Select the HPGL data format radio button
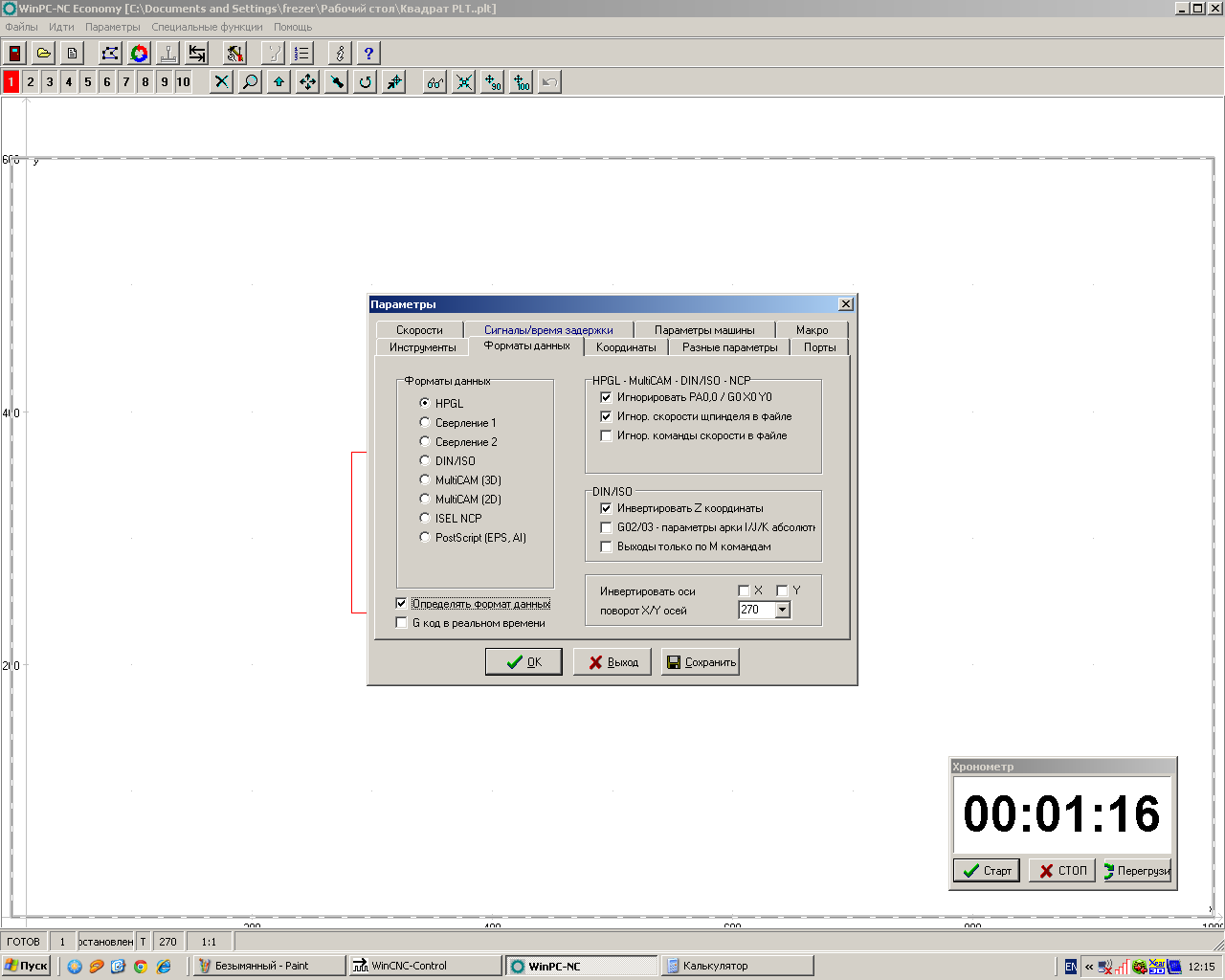 click(425, 403)
